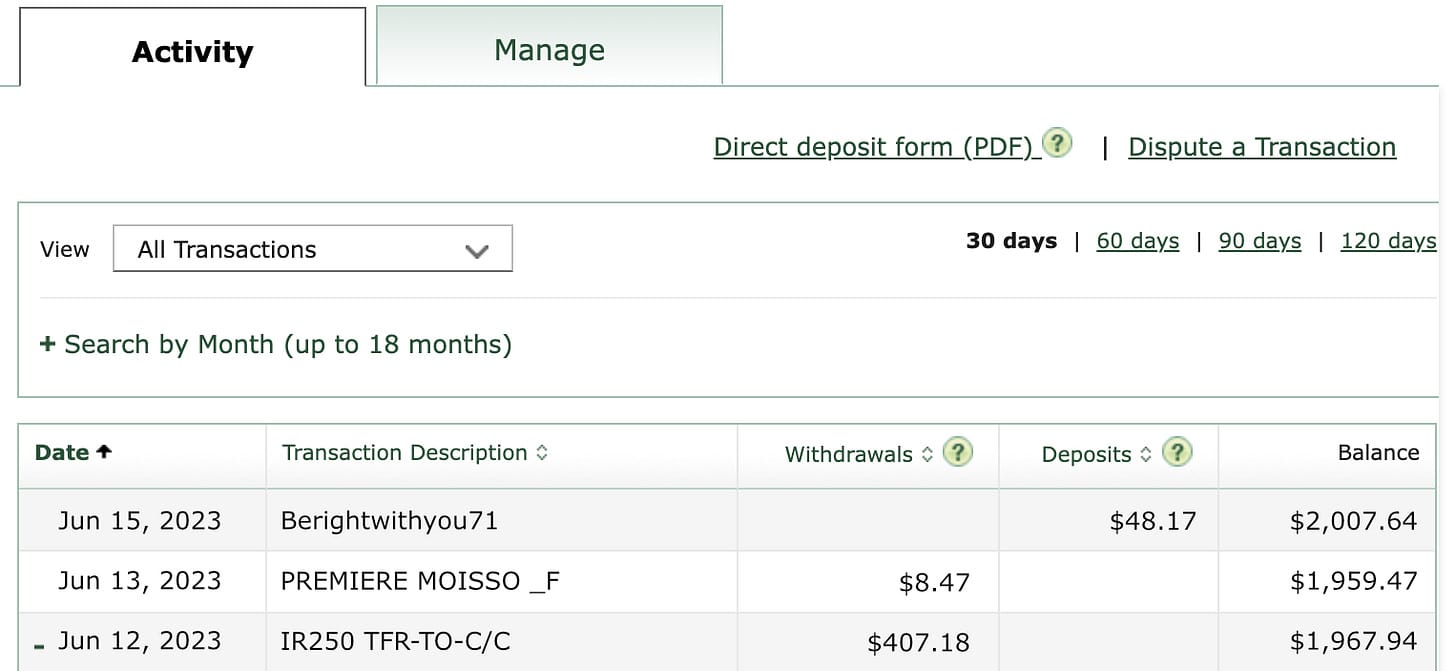This screenshot has height=671, width=1456.
Task: Collapse the Jun 12, 2023 transaction row
Action: [39, 645]
